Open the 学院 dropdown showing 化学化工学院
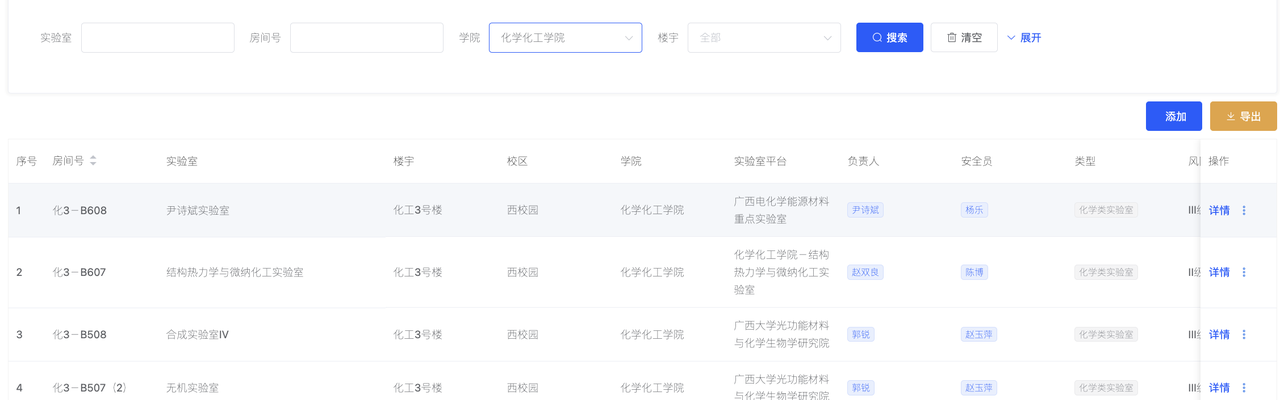 tap(565, 37)
